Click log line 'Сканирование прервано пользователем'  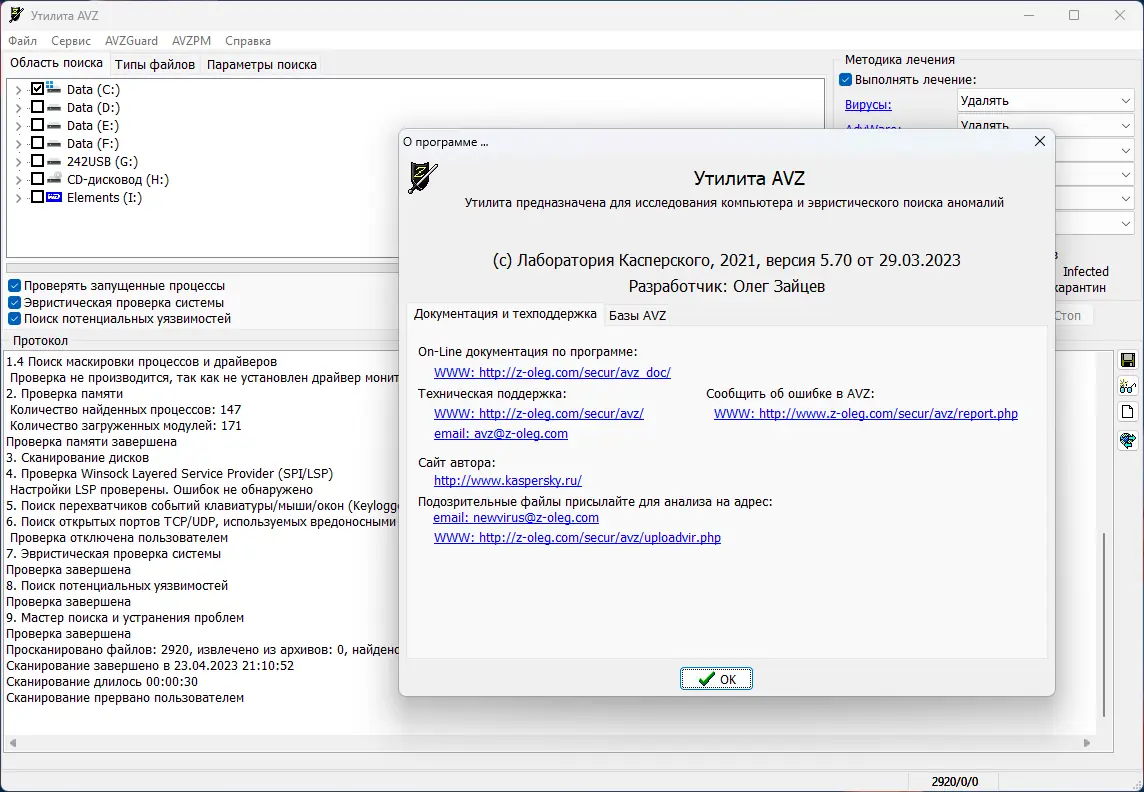pyautogui.click(x=125, y=698)
